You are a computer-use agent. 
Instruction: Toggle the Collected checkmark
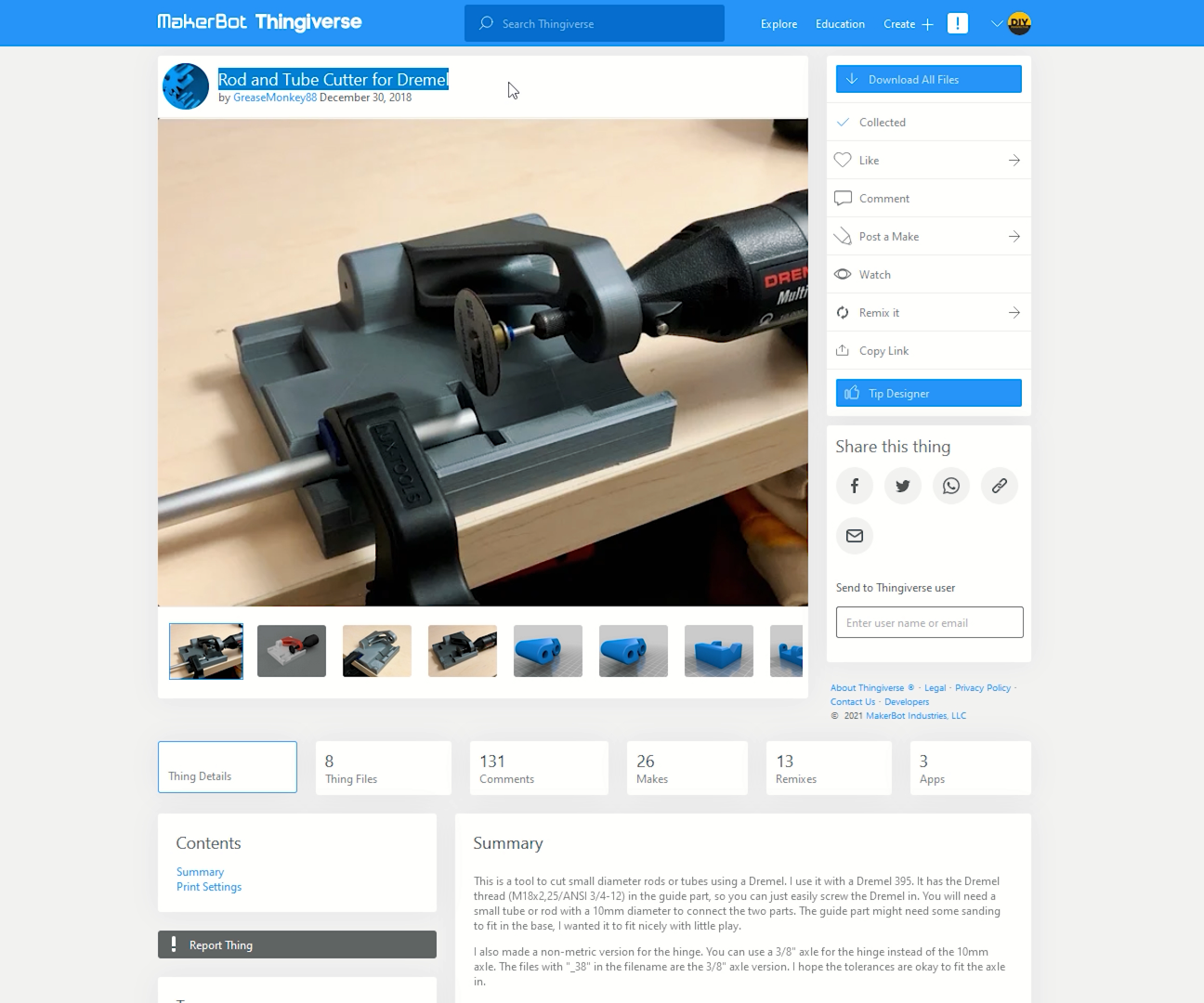coord(843,122)
